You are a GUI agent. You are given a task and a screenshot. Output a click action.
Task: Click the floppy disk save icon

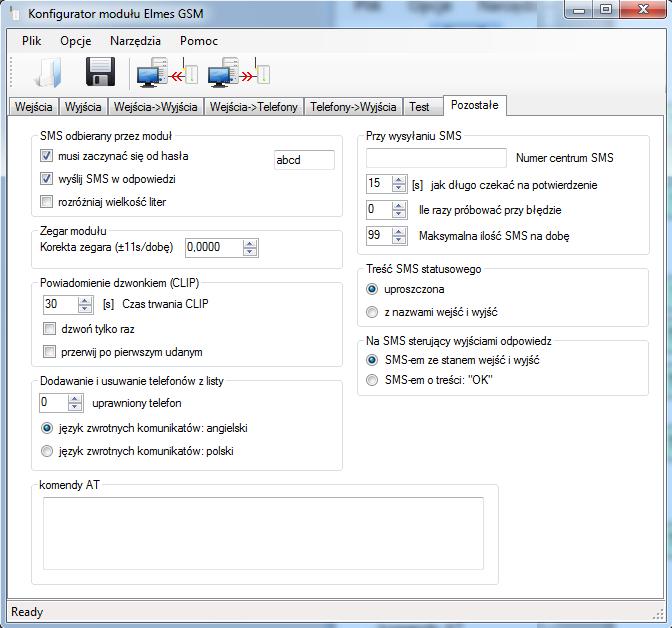tap(100, 72)
